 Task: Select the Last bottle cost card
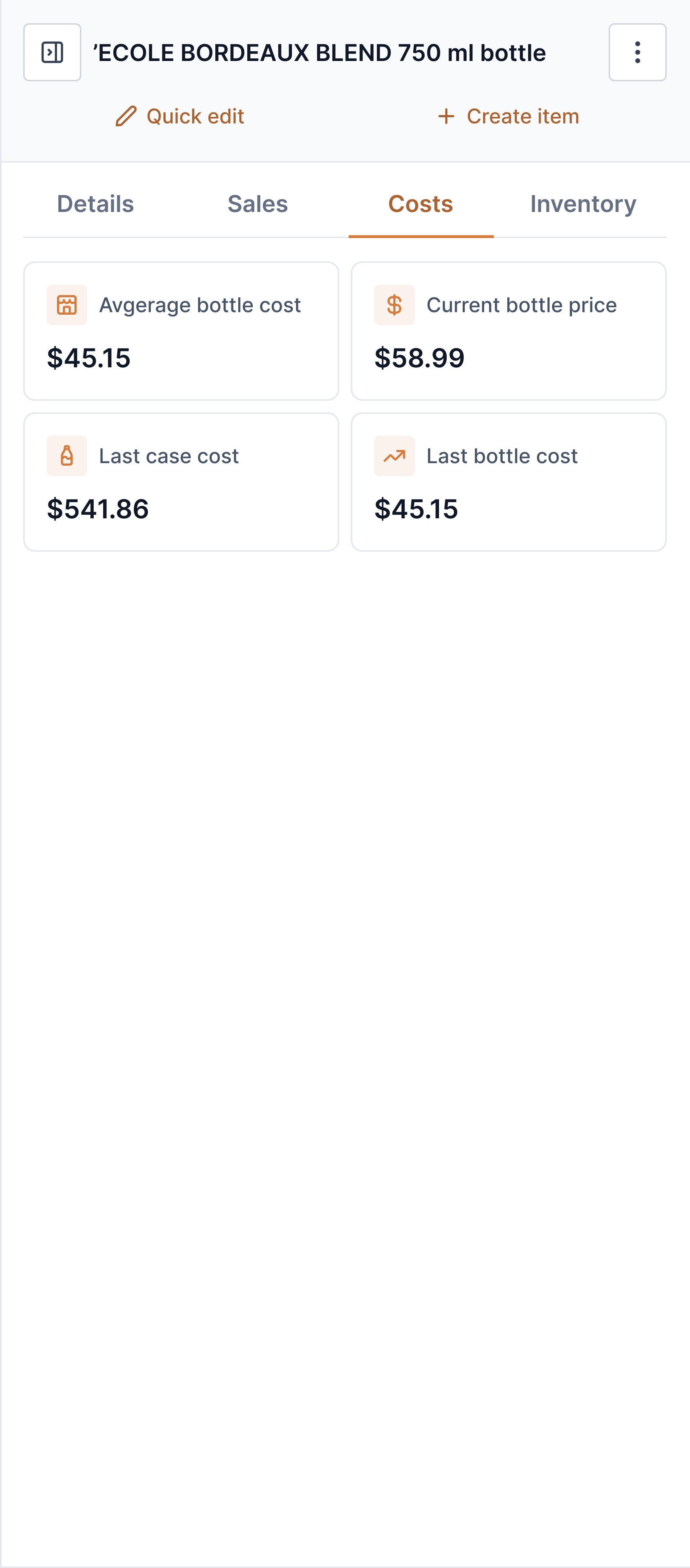(508, 482)
